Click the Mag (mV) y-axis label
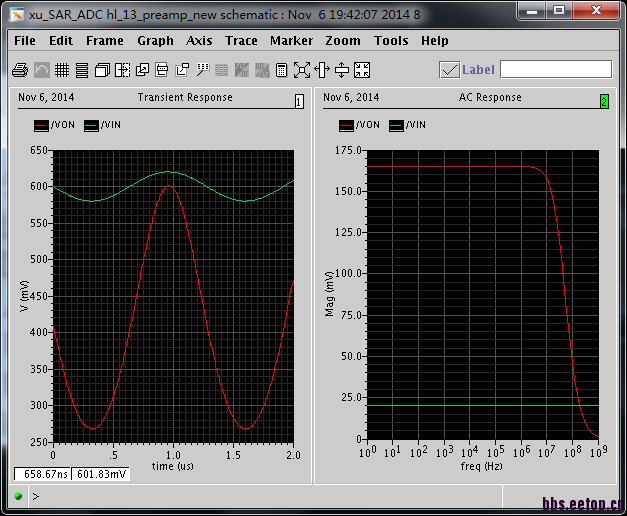 (x=329, y=294)
